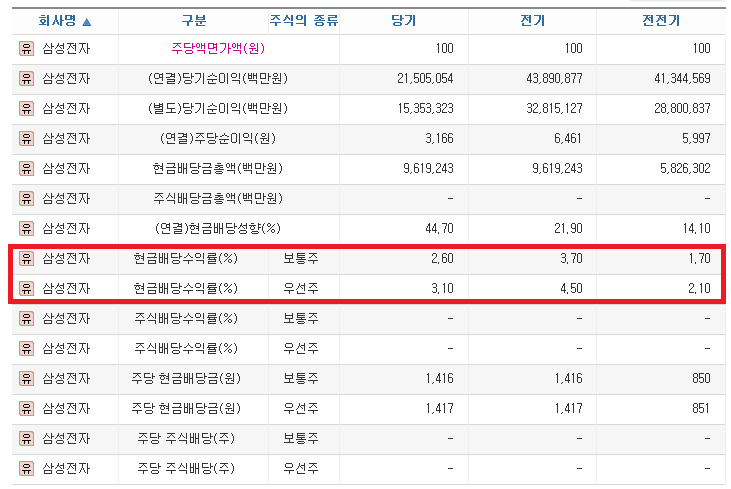This screenshot has width=731, height=489.
Task: Select value 4.50 for 우선주 현금배당수익률
Action: coord(571,289)
